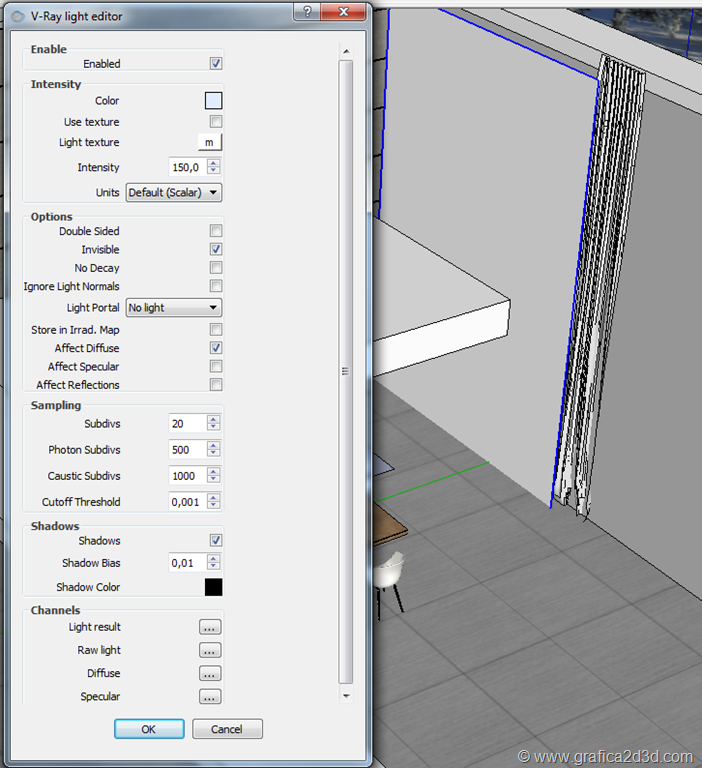The image size is (702, 768).
Task: Open the Units dropdown
Action: [x=173, y=192]
